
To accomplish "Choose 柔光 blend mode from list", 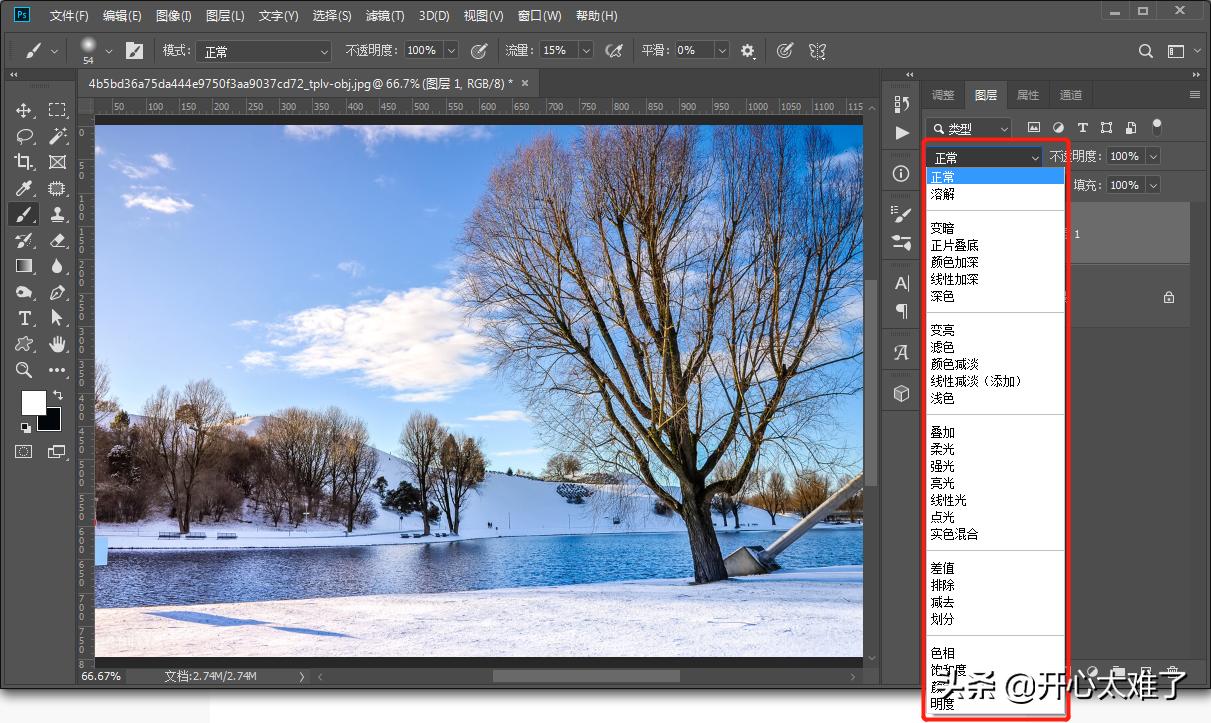I will pyautogui.click(x=942, y=449).
